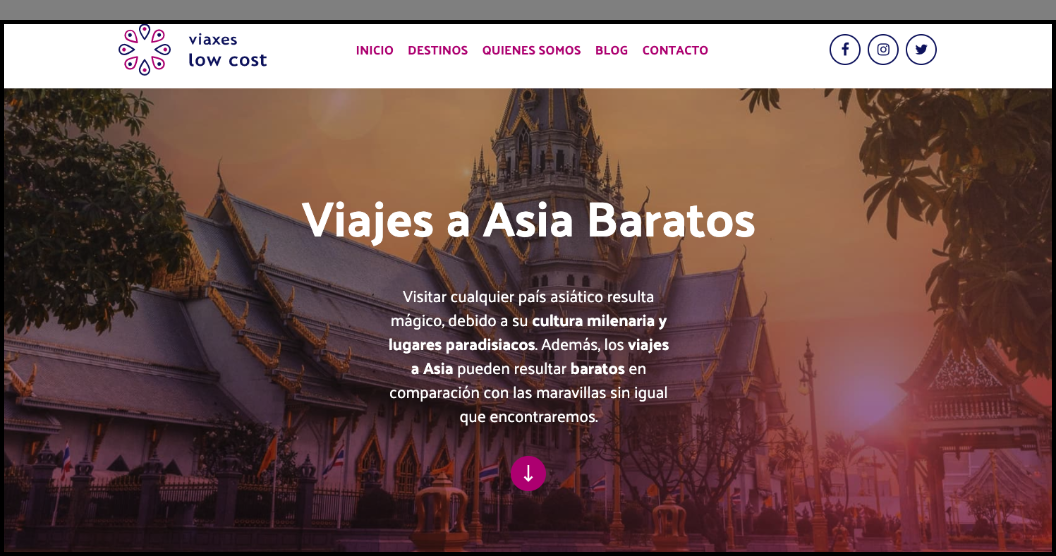Open the Twitter social icon
The image size is (1056, 556).
point(921,49)
